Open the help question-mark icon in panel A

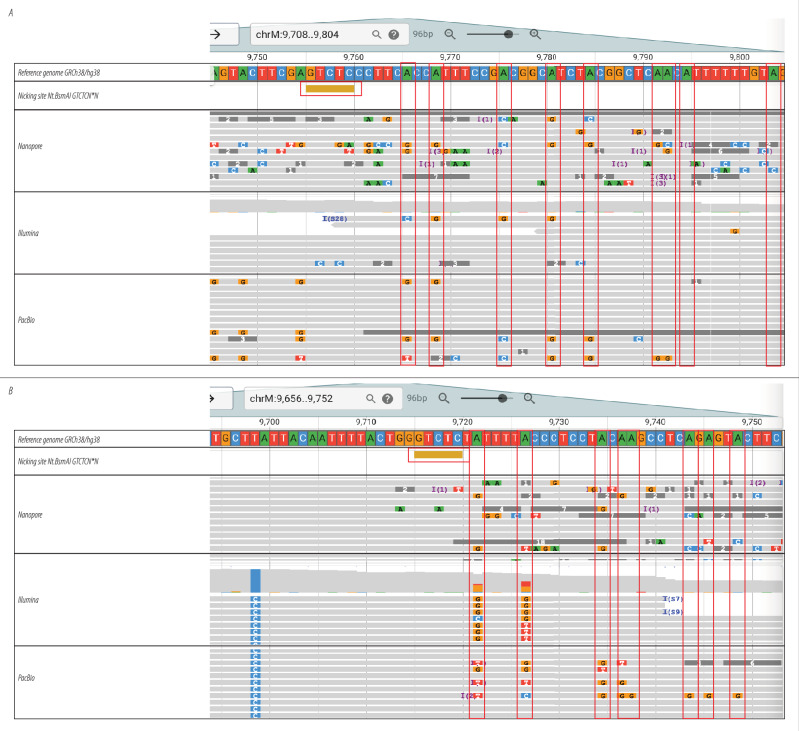coord(393,34)
